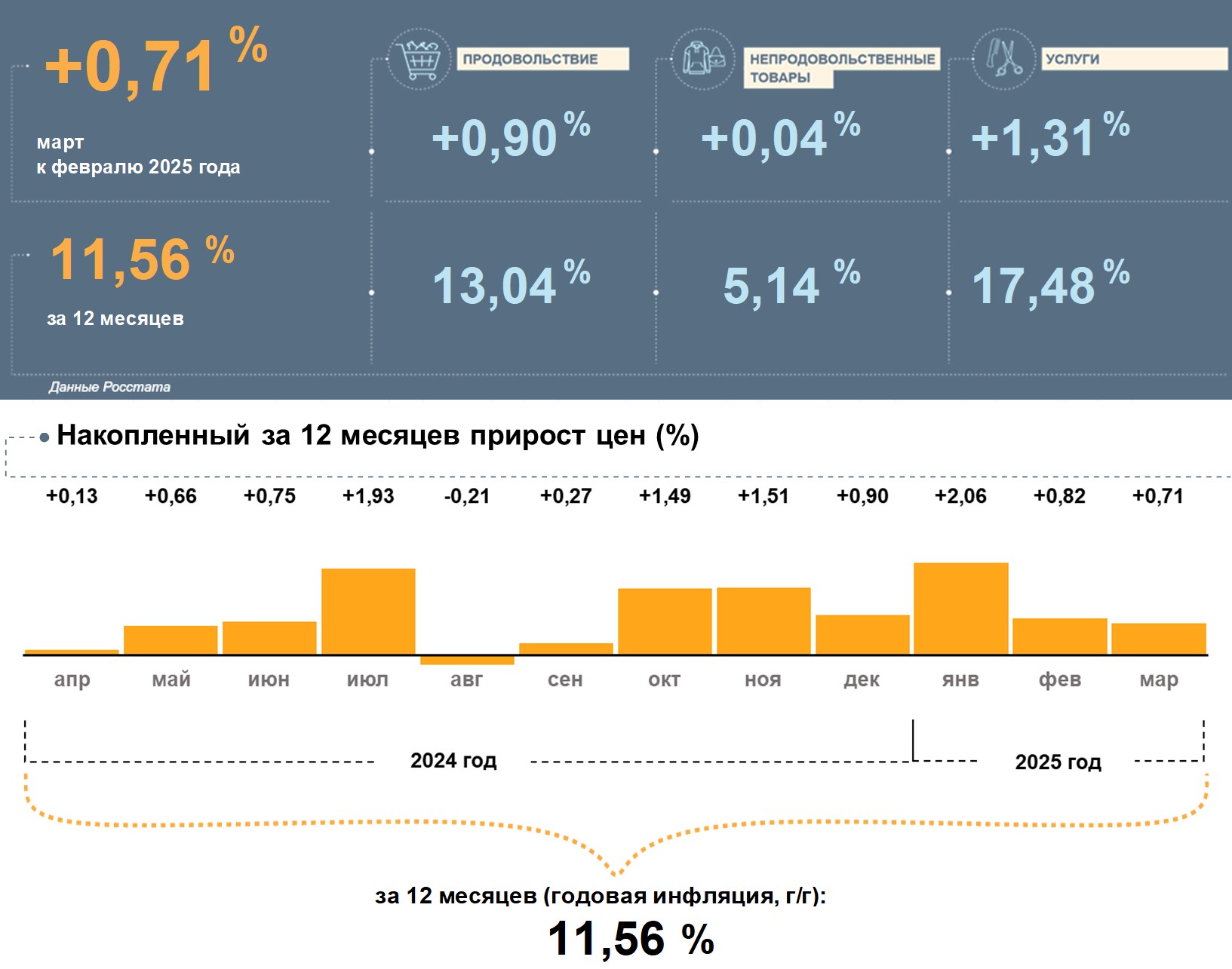Click the 'за 12 месяцев (годовая инфляция, г/г)' caption
Image resolution: width=1232 pixels, height=969 pixels.
601,896
